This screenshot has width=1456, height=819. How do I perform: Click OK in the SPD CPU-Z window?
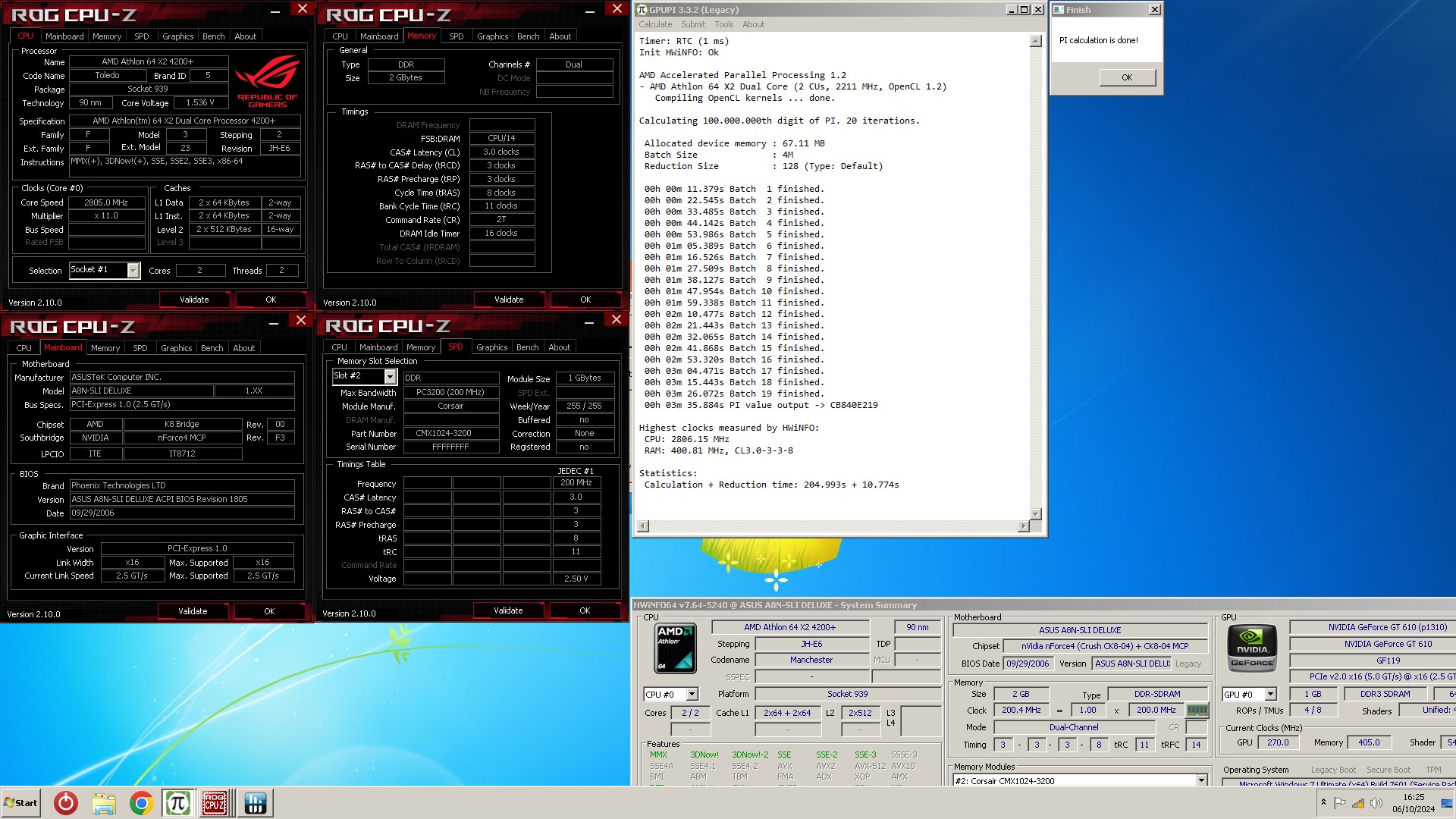(585, 610)
